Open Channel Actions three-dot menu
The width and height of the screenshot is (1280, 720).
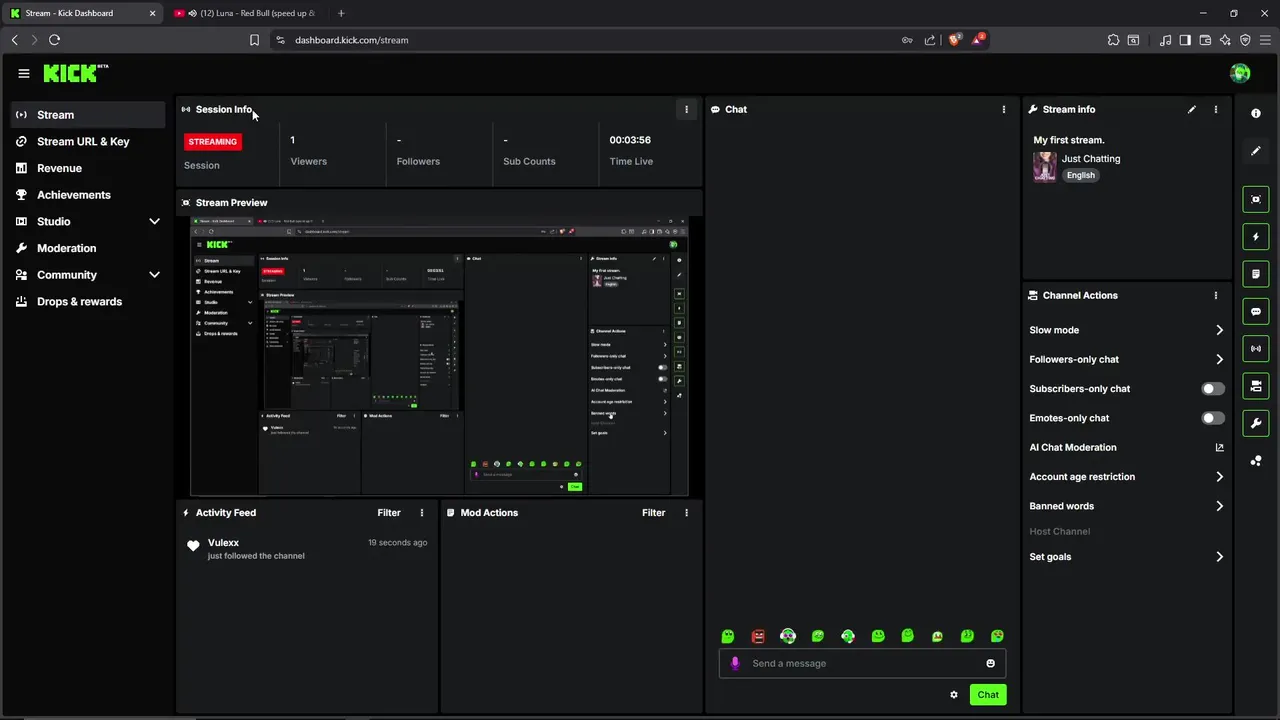[x=1216, y=296]
